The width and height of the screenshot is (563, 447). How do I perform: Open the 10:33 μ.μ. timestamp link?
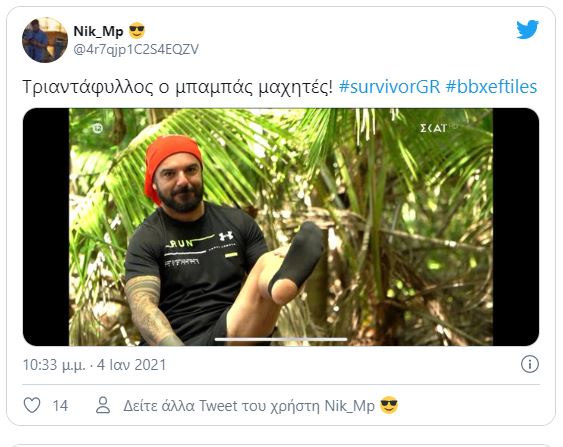pyautogui.click(x=54, y=365)
